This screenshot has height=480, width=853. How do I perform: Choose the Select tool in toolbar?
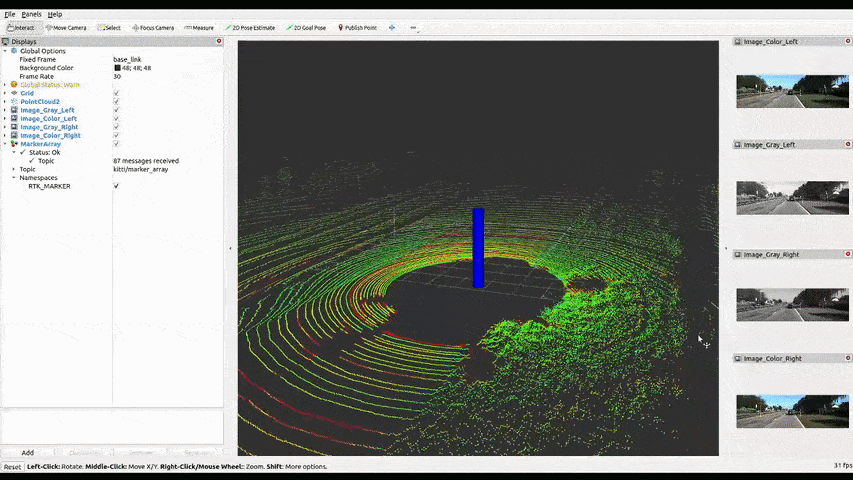coord(109,27)
